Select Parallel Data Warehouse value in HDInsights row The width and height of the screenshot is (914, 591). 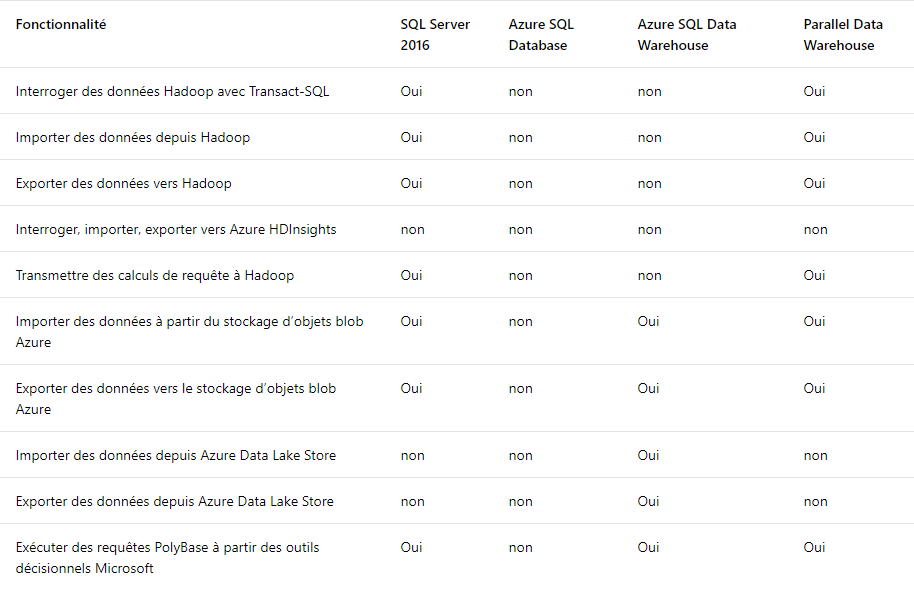tap(815, 230)
